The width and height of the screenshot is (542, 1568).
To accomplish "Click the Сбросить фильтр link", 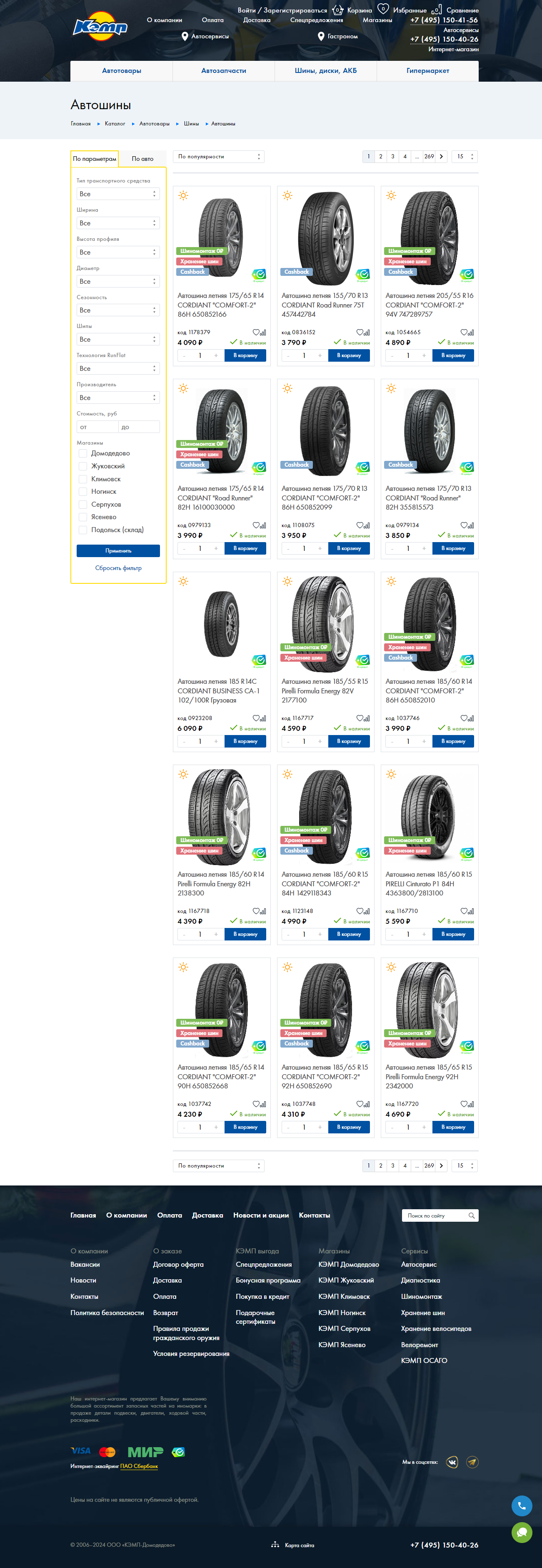I will pyautogui.click(x=118, y=568).
